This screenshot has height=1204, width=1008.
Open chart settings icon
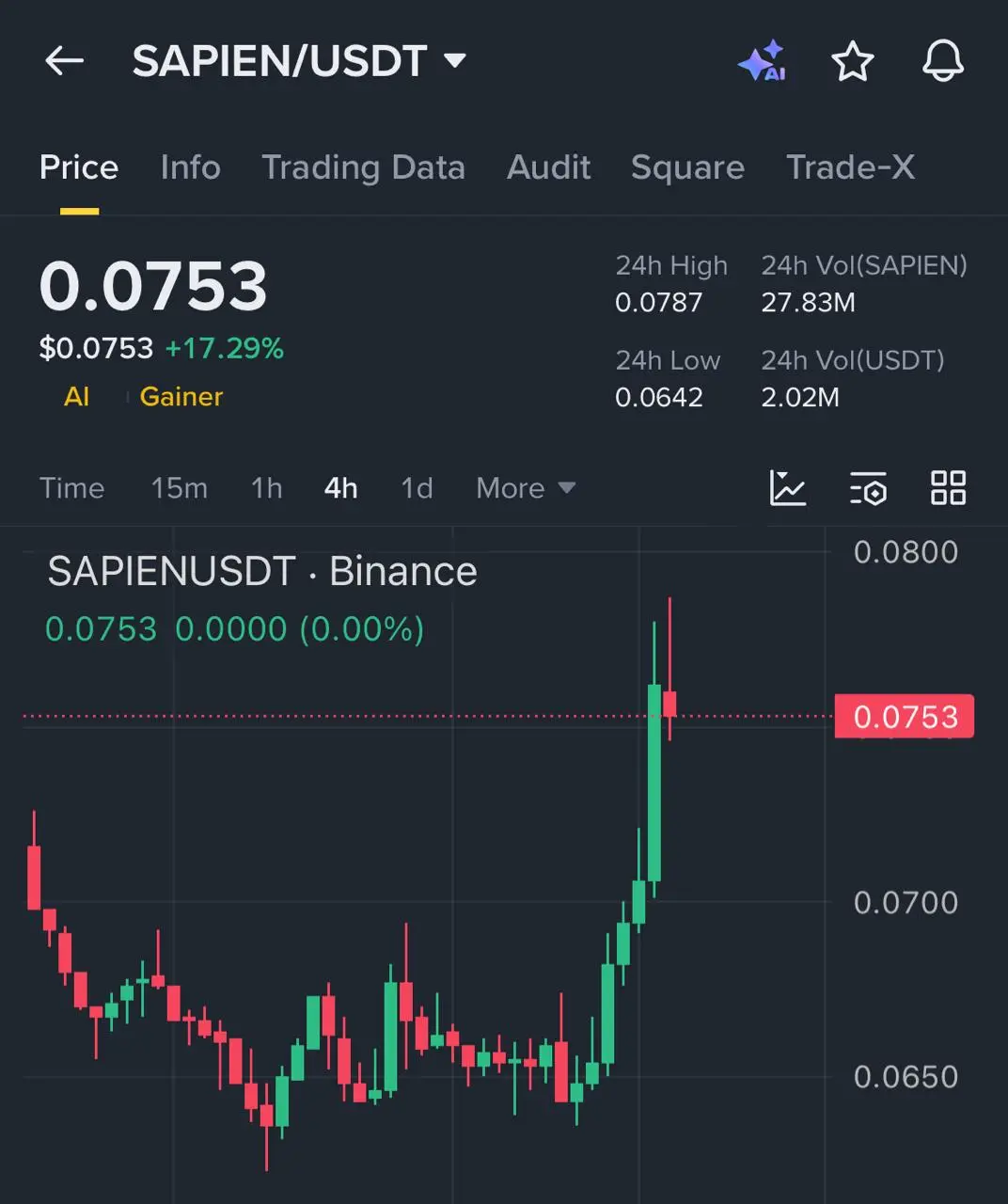[868, 487]
